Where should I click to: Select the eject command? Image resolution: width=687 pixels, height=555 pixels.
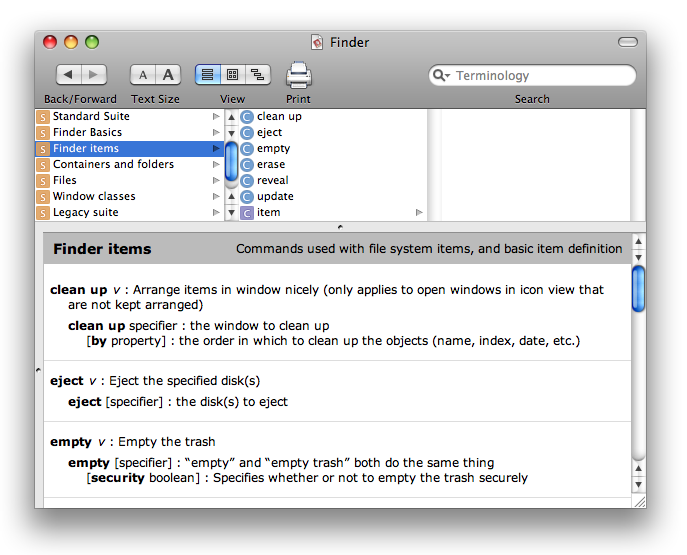click(x=333, y=132)
